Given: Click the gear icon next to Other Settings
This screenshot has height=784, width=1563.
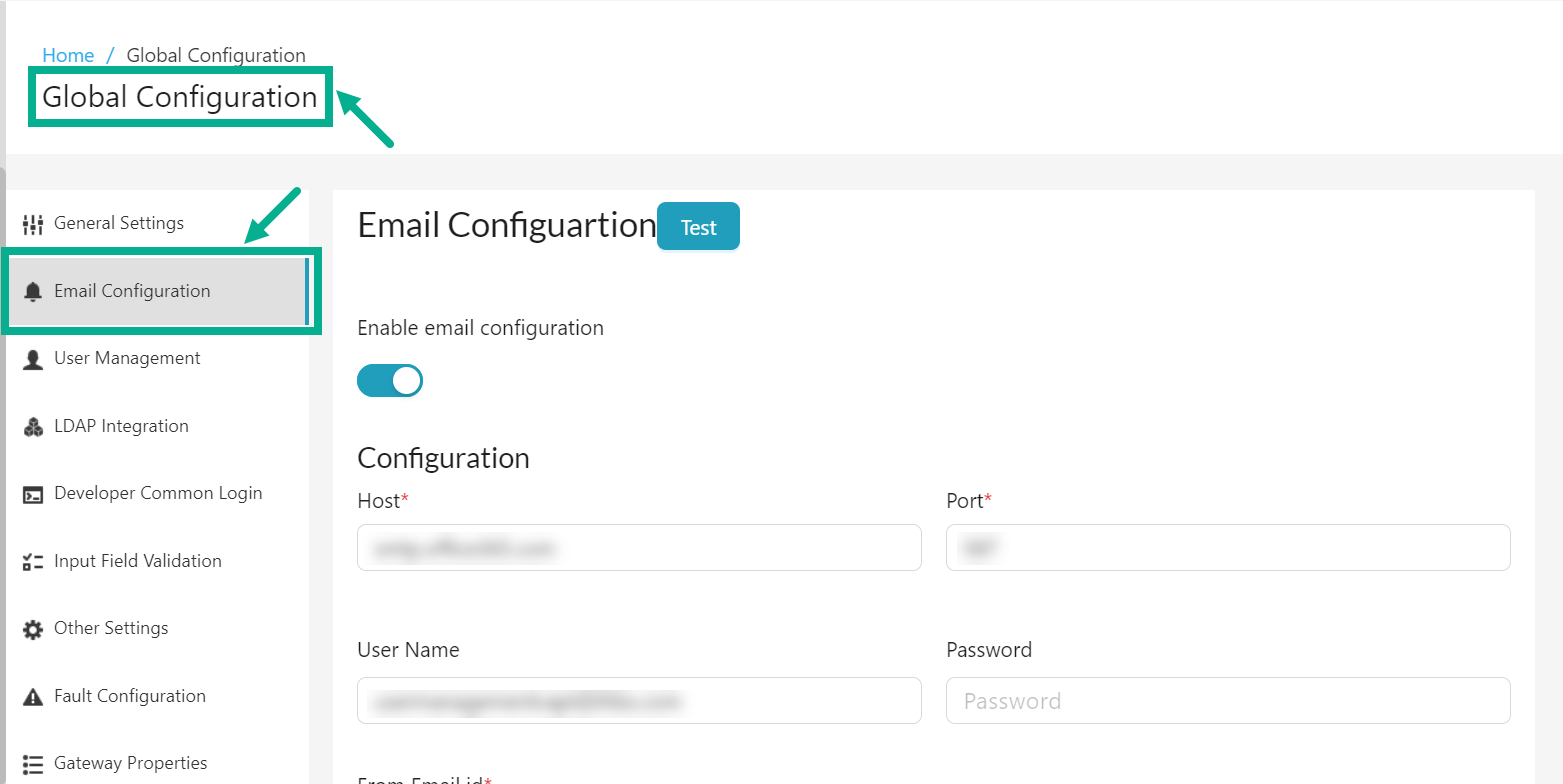Looking at the screenshot, I should click(x=33, y=628).
